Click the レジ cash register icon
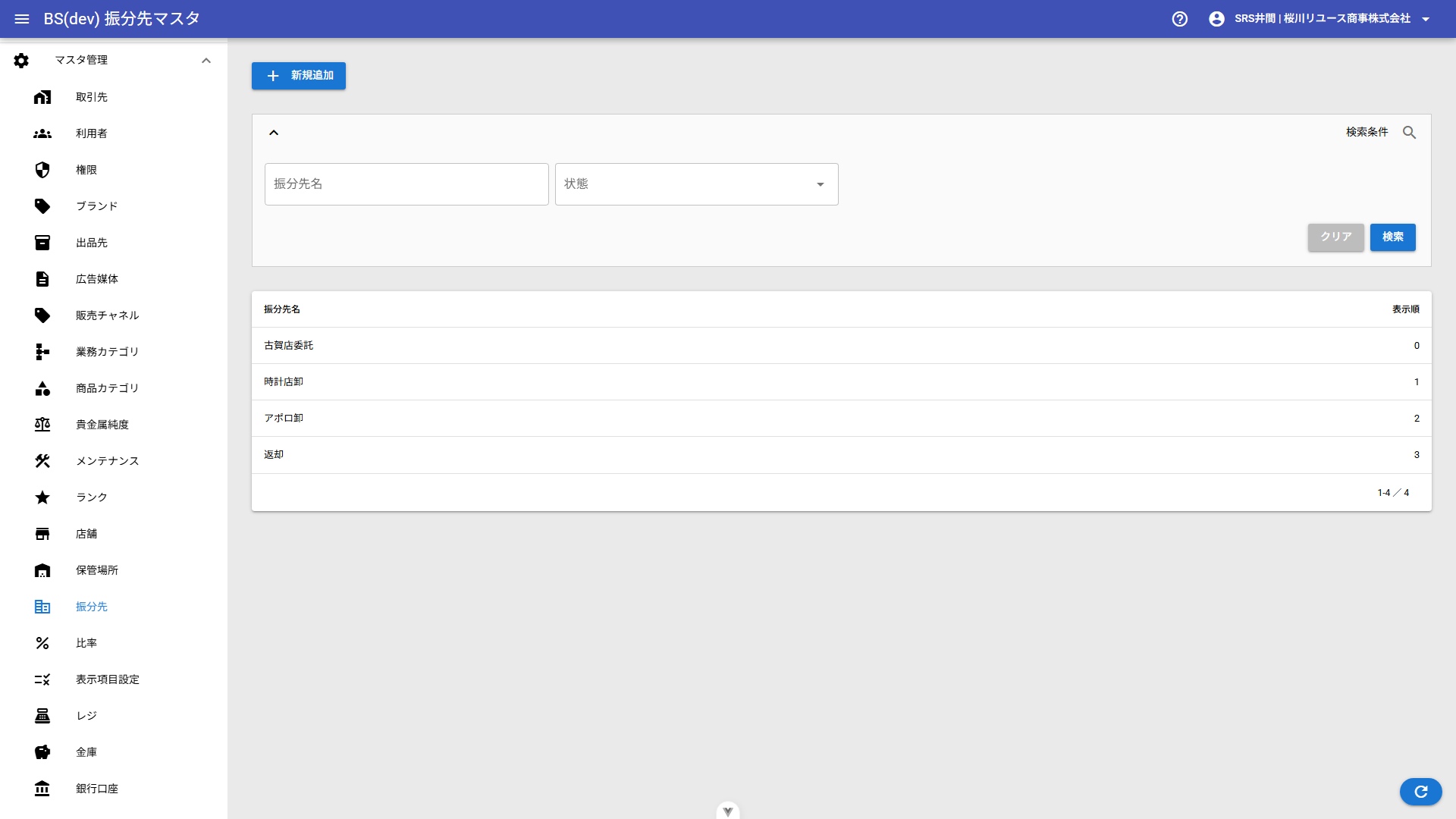The height and width of the screenshot is (819, 1456). 42,716
